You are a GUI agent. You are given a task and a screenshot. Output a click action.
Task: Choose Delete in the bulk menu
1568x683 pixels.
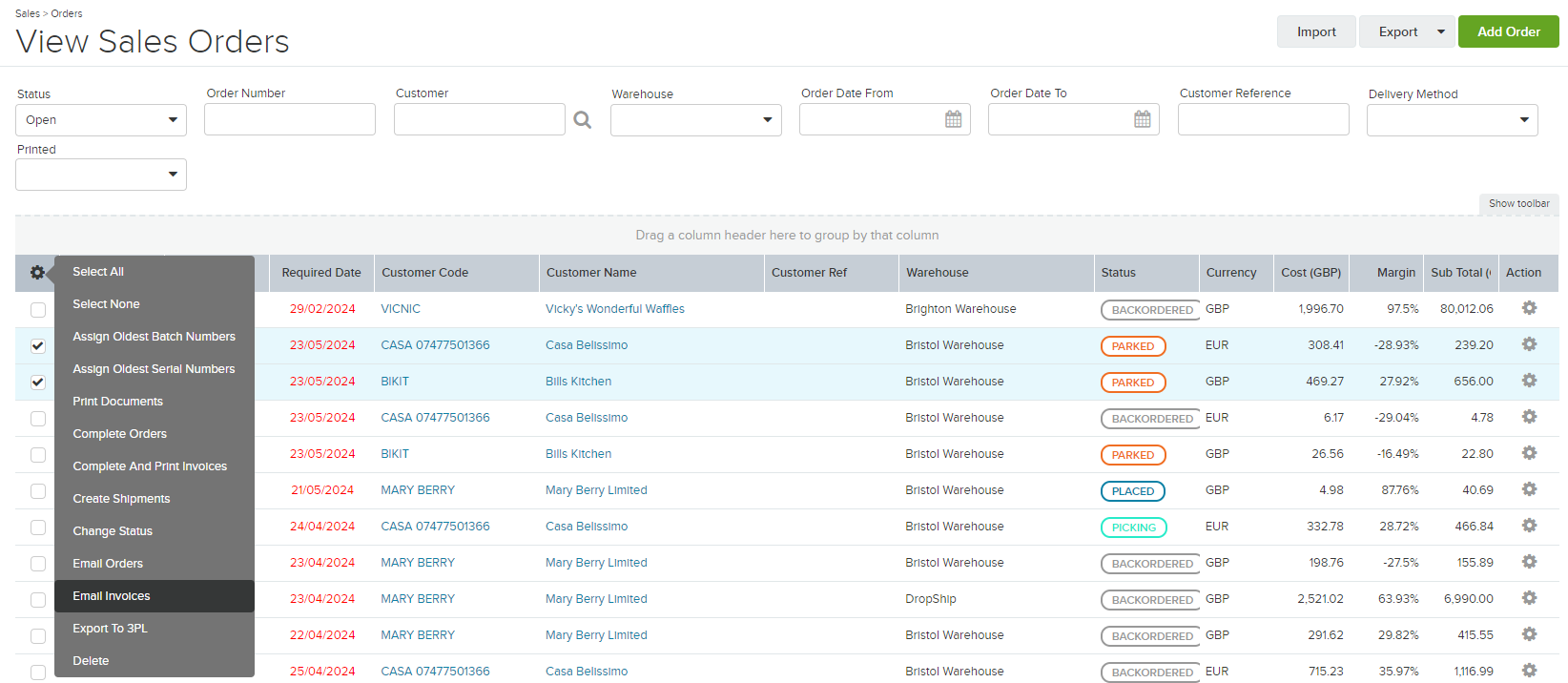click(x=155, y=661)
